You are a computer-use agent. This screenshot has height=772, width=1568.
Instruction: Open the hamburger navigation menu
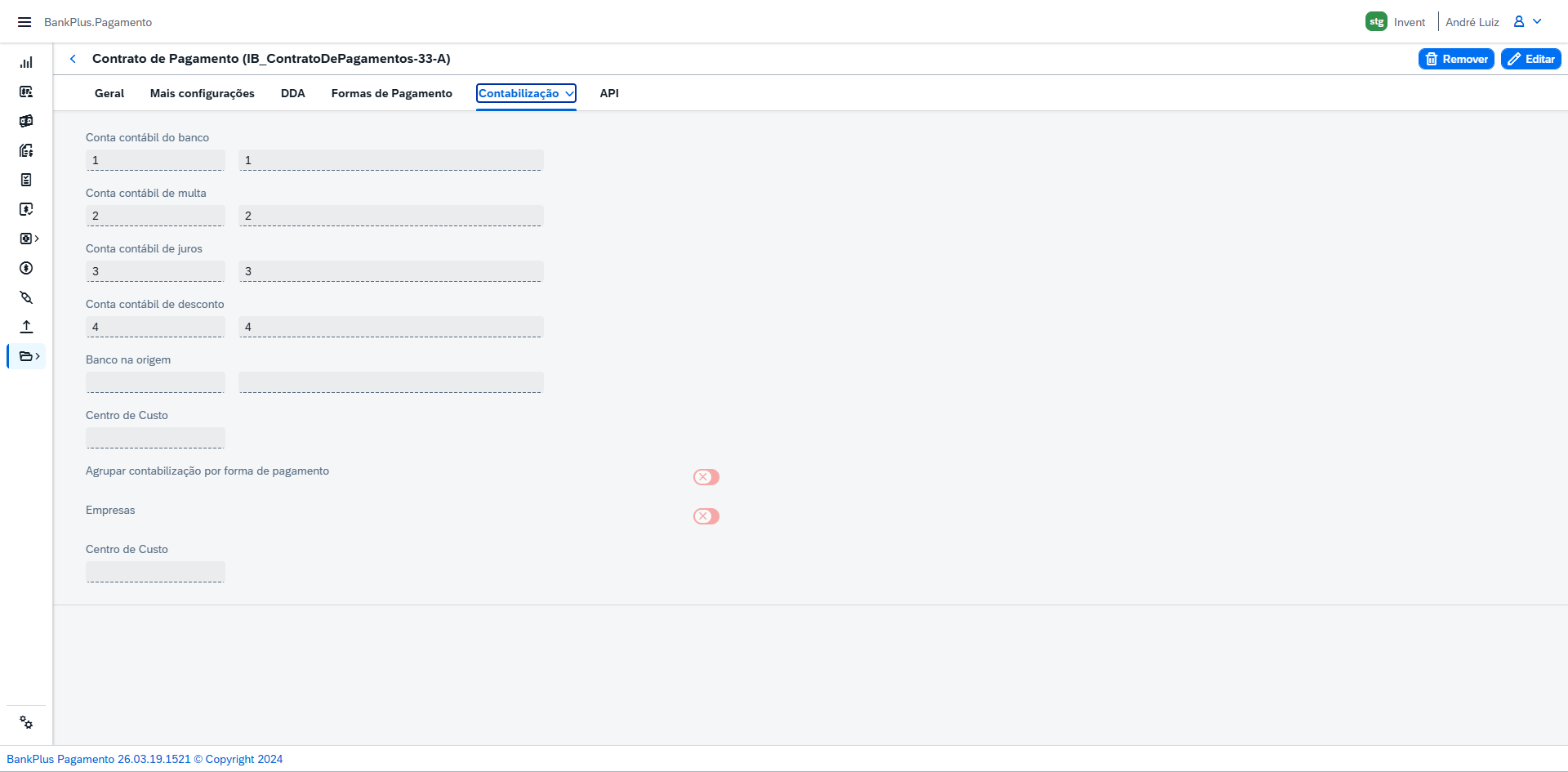coord(25,22)
